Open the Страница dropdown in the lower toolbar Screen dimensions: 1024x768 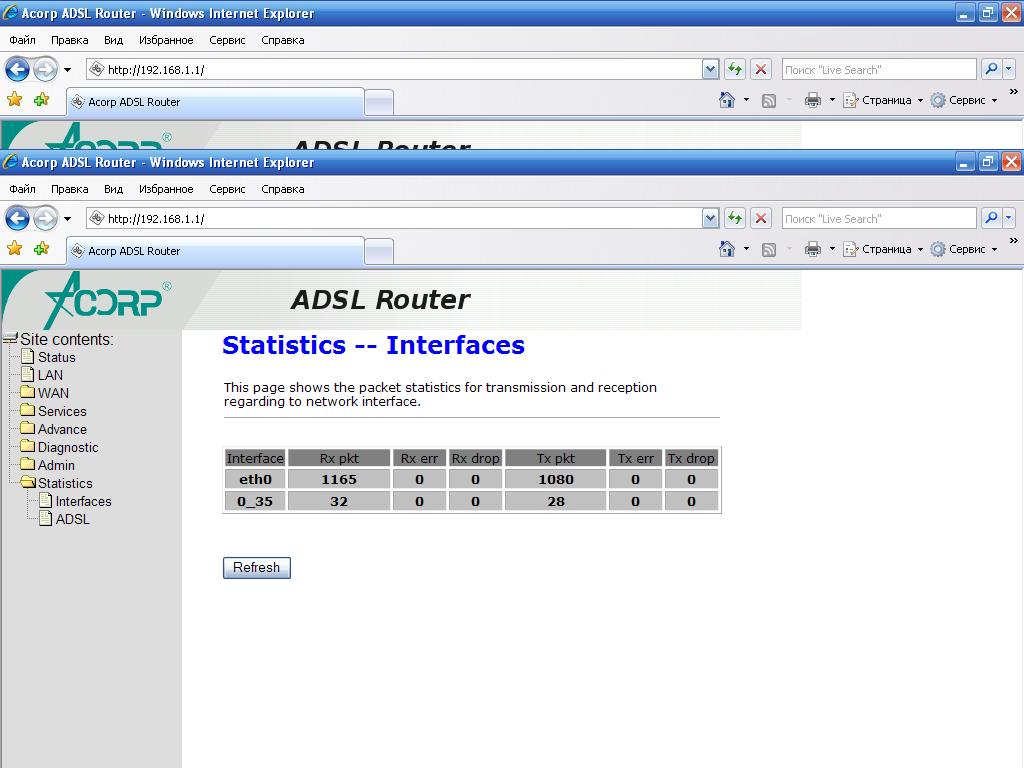pyautogui.click(x=883, y=249)
